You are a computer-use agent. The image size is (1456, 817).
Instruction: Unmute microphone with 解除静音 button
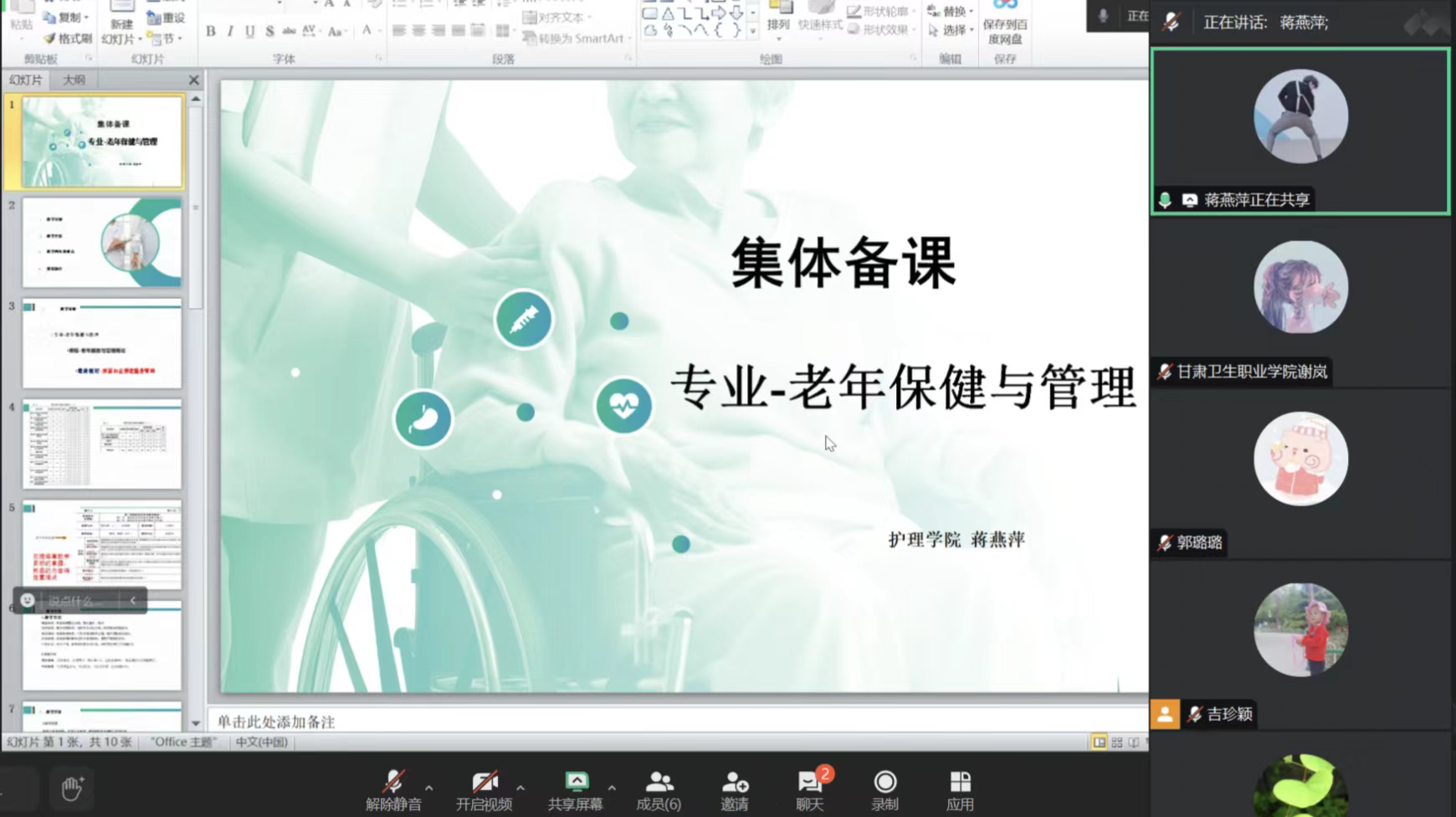tap(393, 789)
